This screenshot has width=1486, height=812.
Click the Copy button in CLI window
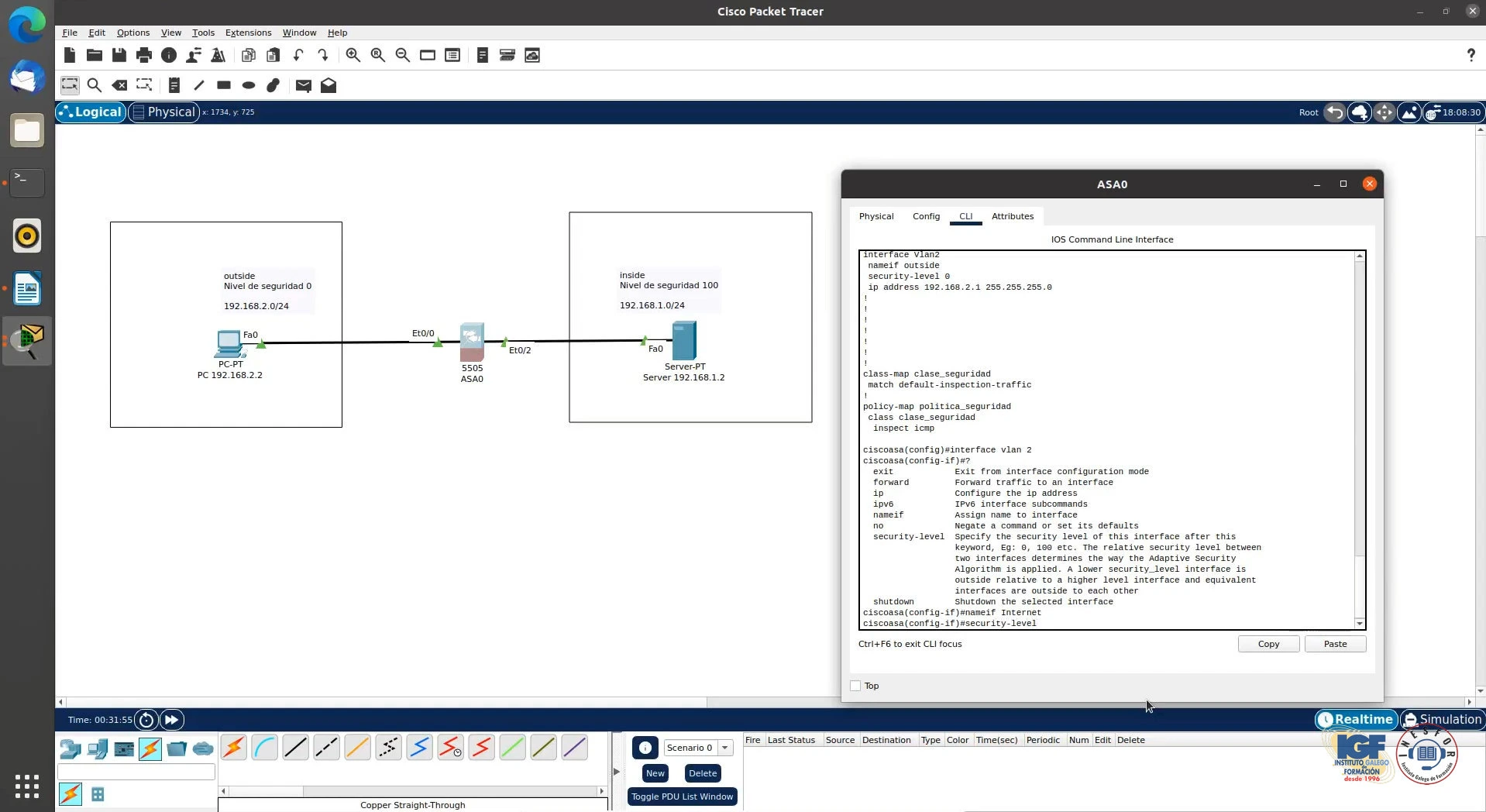(x=1268, y=644)
